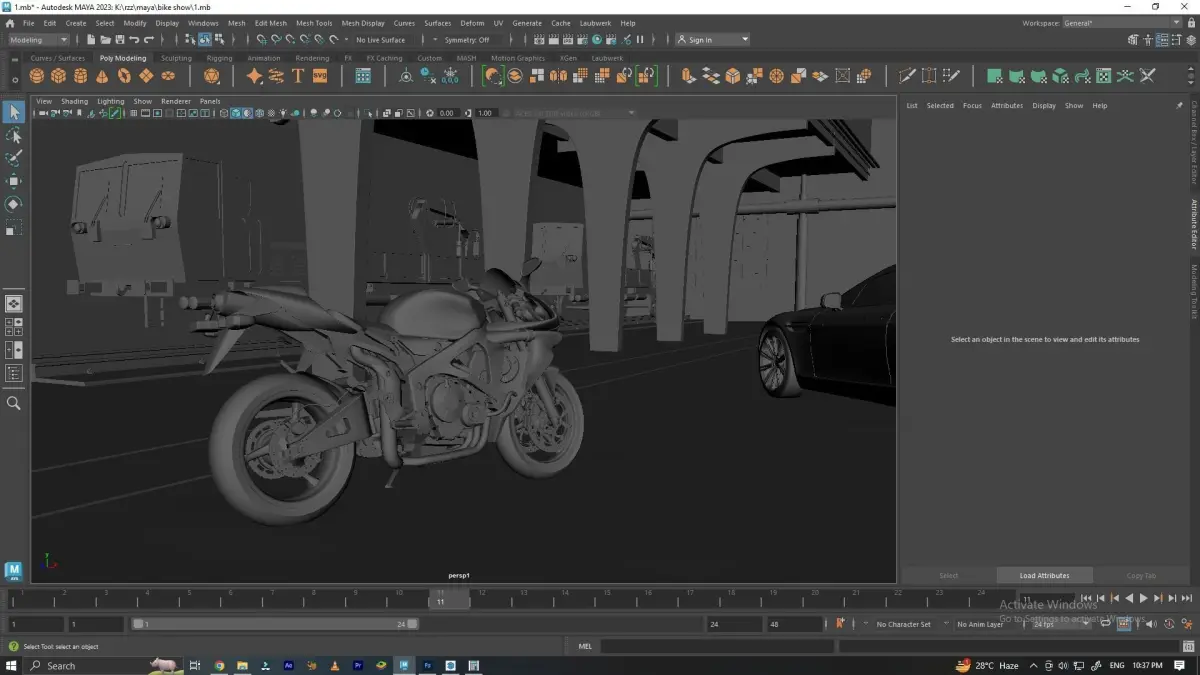
Task: Select the Move tool in left toolbox
Action: tap(14, 181)
